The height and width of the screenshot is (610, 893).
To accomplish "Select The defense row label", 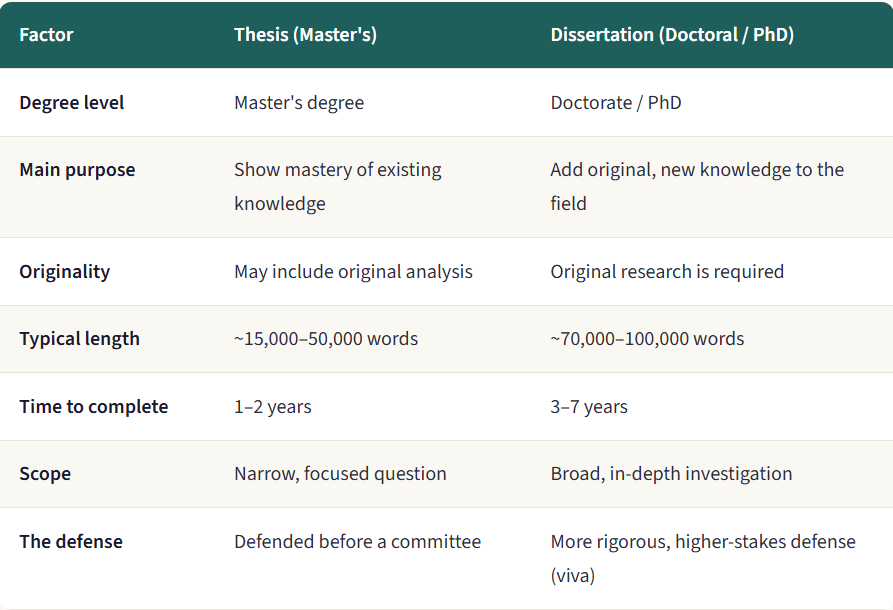I will tap(71, 542).
